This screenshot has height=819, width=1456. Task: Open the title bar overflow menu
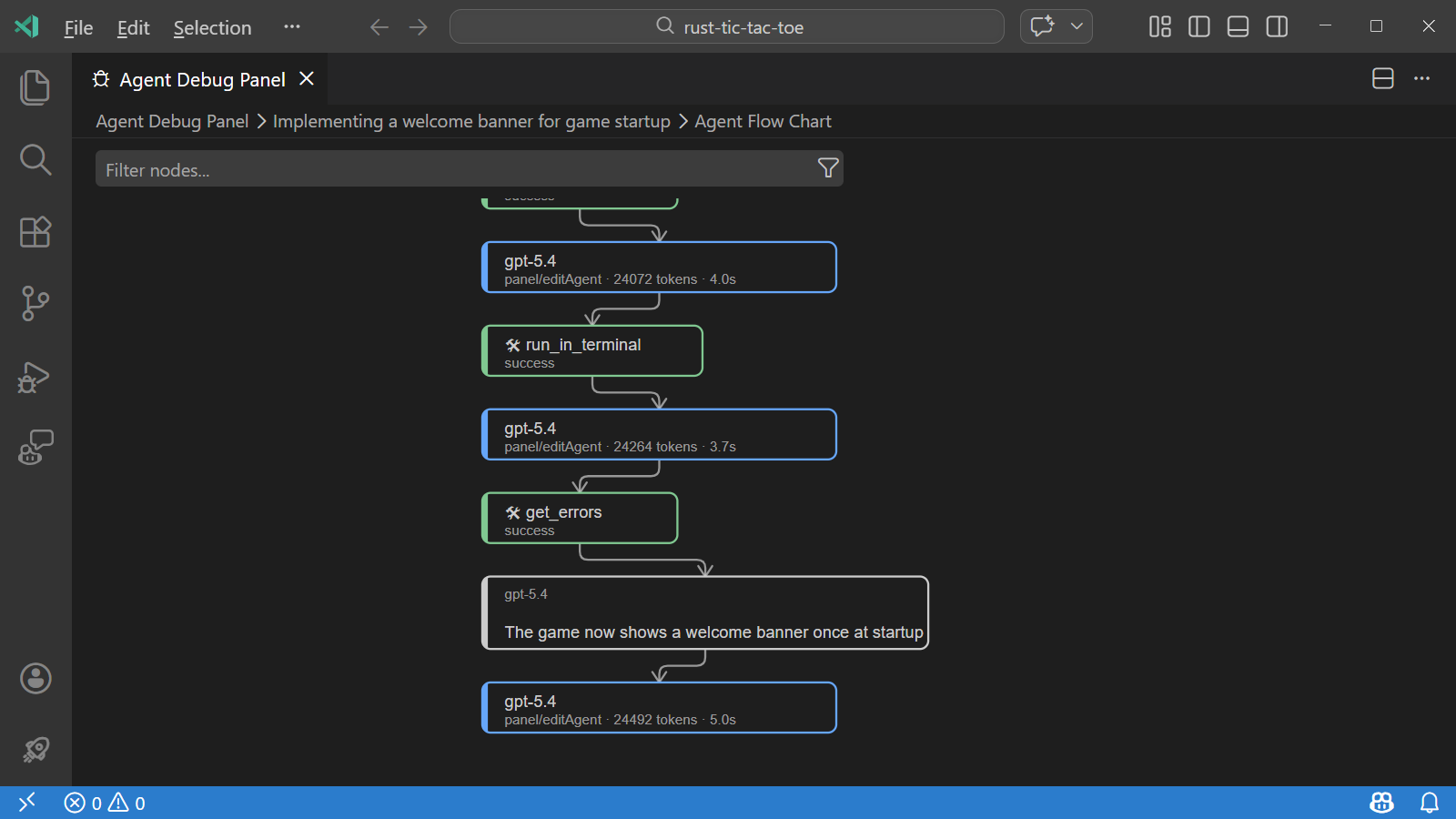point(291,26)
